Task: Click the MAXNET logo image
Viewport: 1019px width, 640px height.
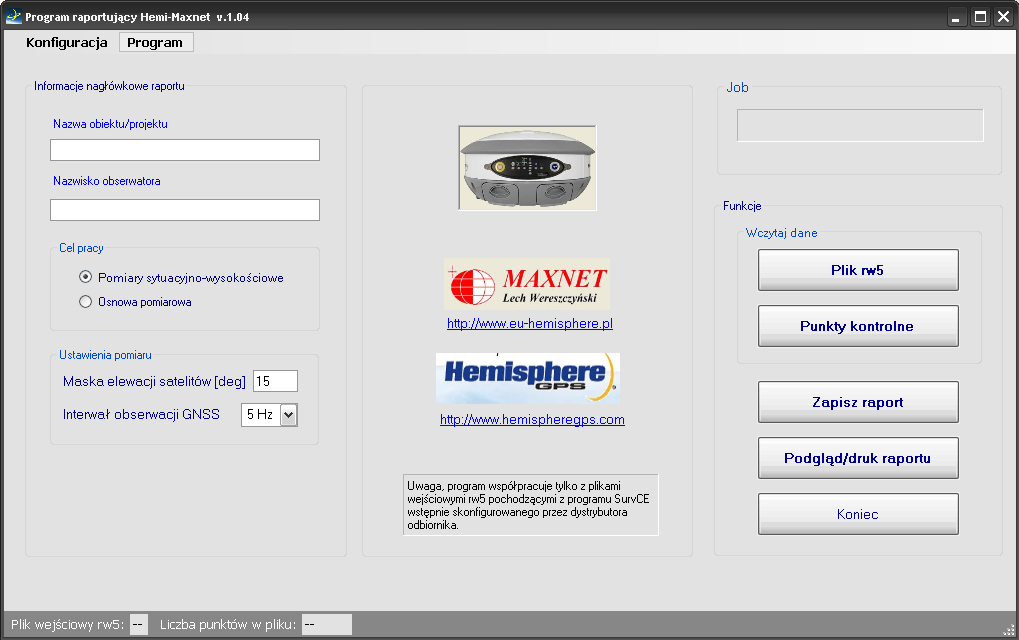Action: (527, 284)
